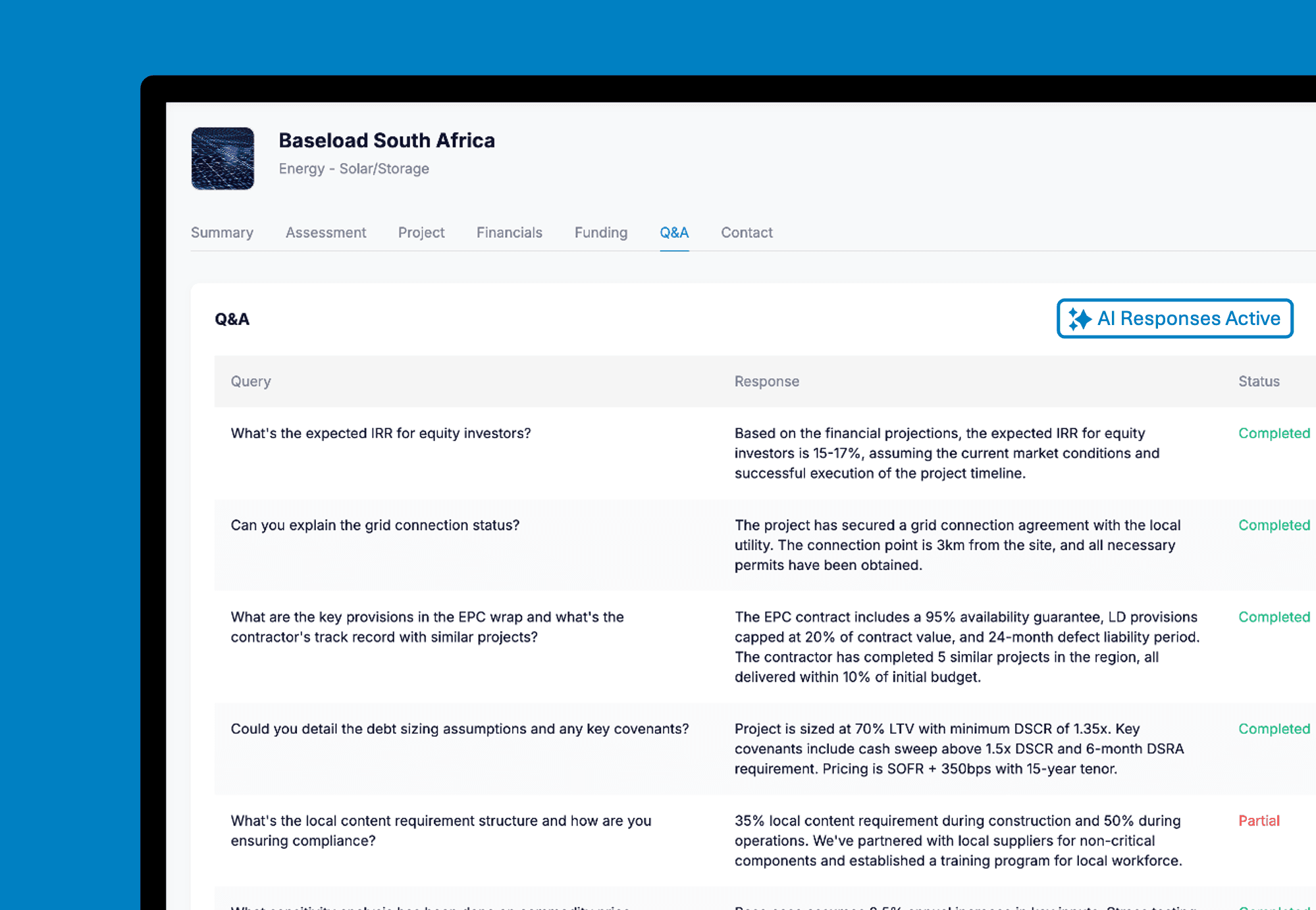Navigate to the Financials tab

pyautogui.click(x=509, y=232)
